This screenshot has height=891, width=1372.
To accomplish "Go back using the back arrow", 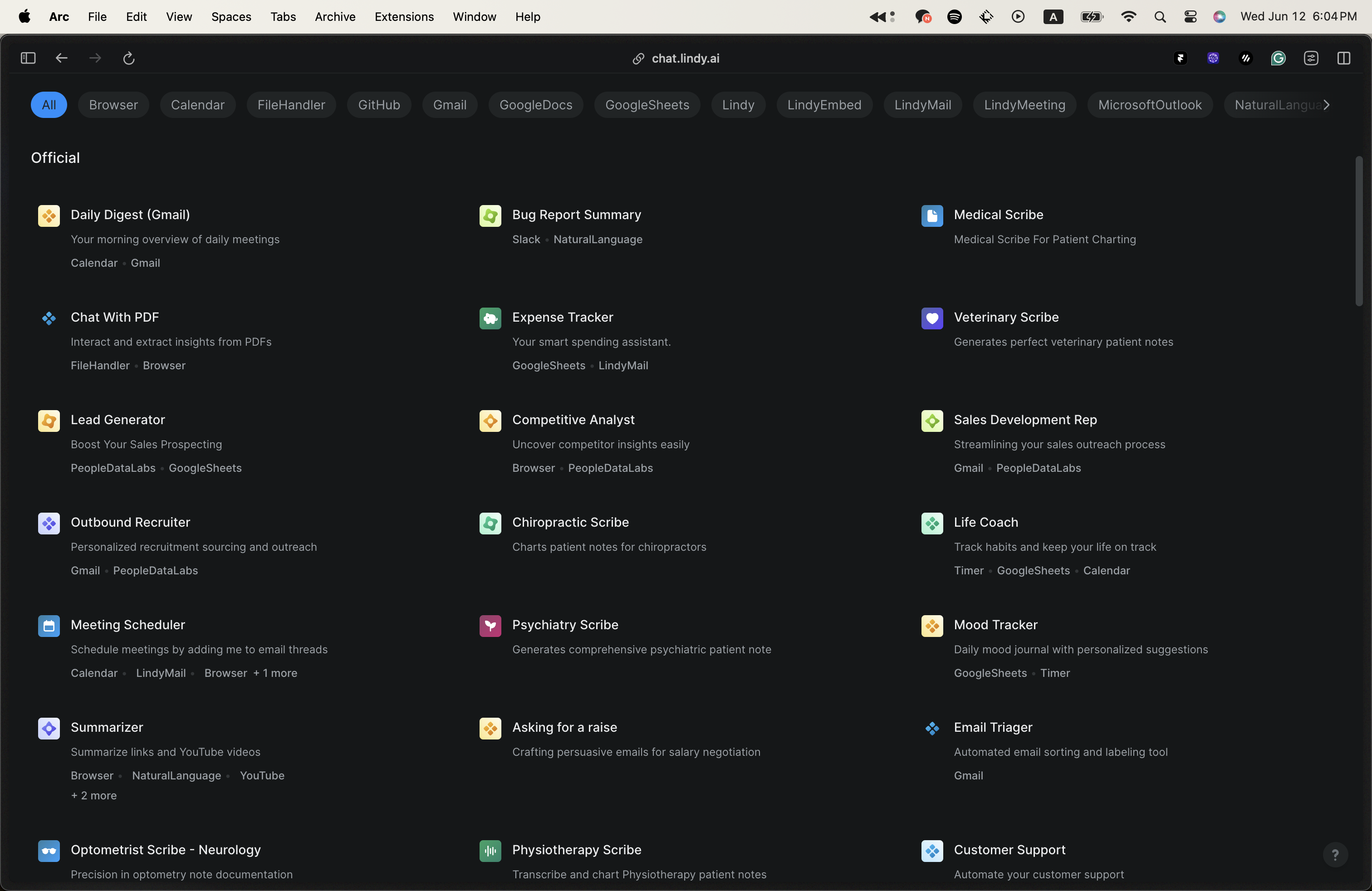I will point(62,58).
